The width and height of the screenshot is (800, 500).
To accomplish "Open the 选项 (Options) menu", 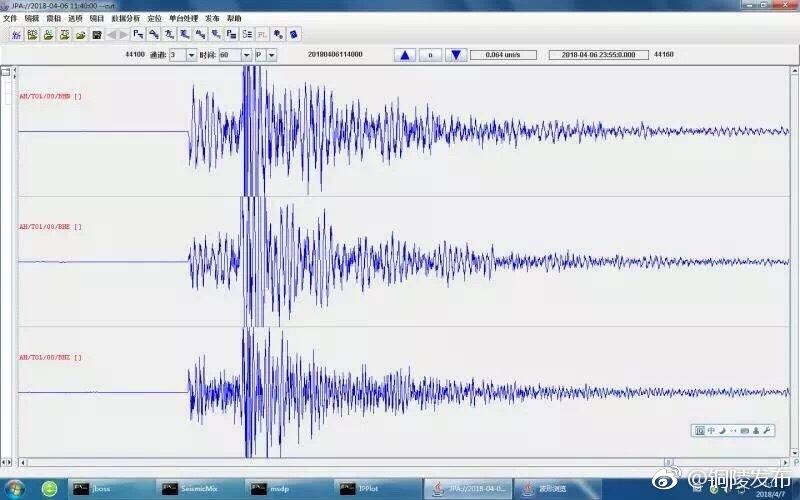I will (x=75, y=18).
